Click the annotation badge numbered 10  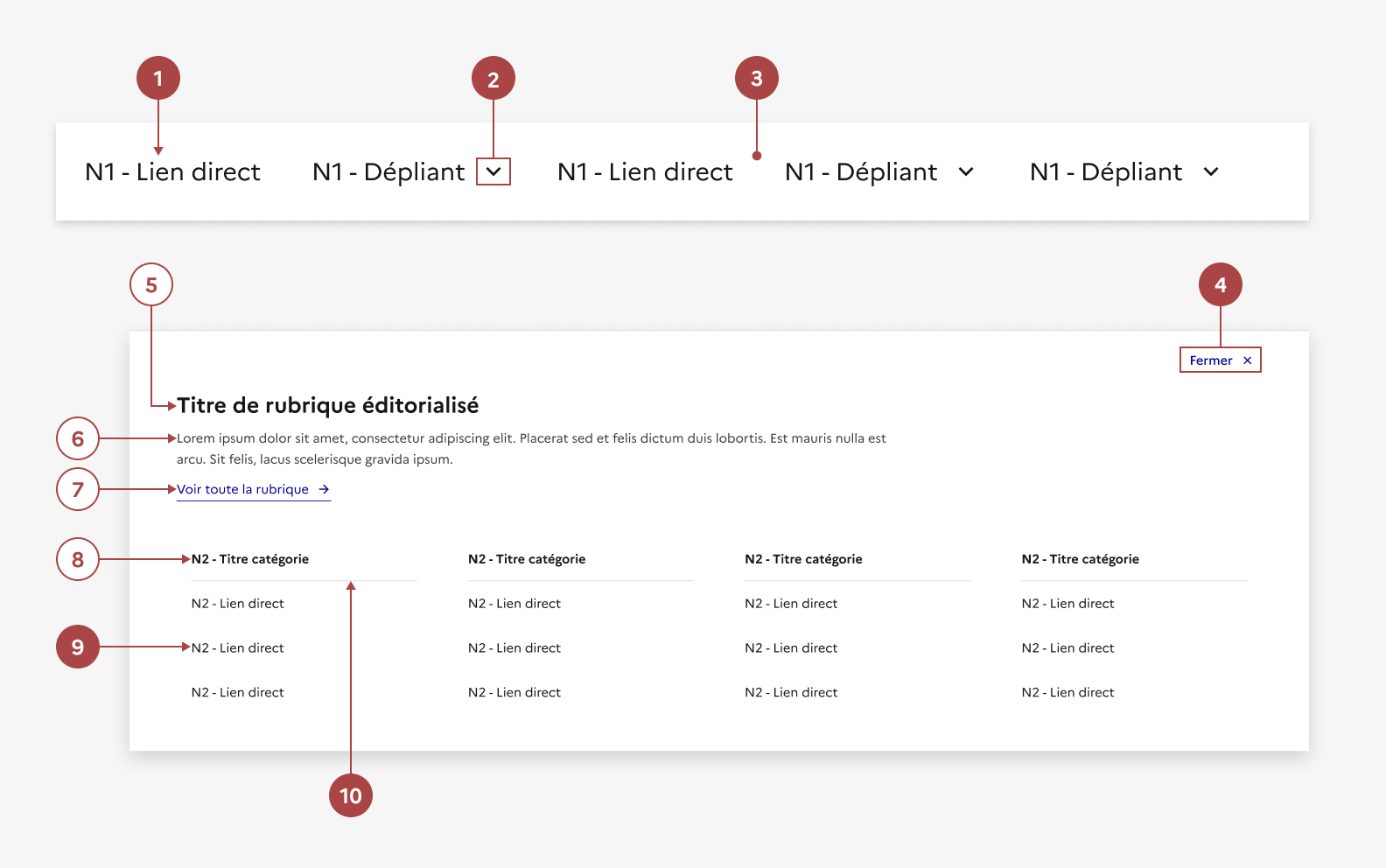[x=351, y=795]
